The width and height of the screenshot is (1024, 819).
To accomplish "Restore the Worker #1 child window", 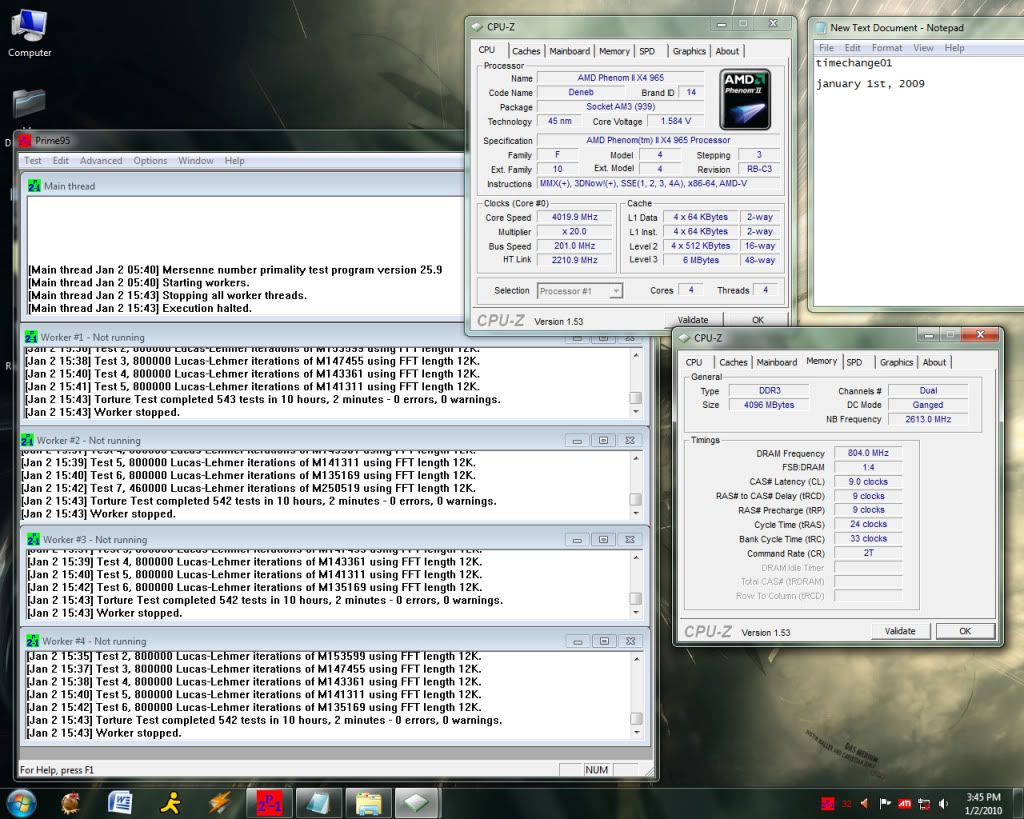I will coord(604,338).
